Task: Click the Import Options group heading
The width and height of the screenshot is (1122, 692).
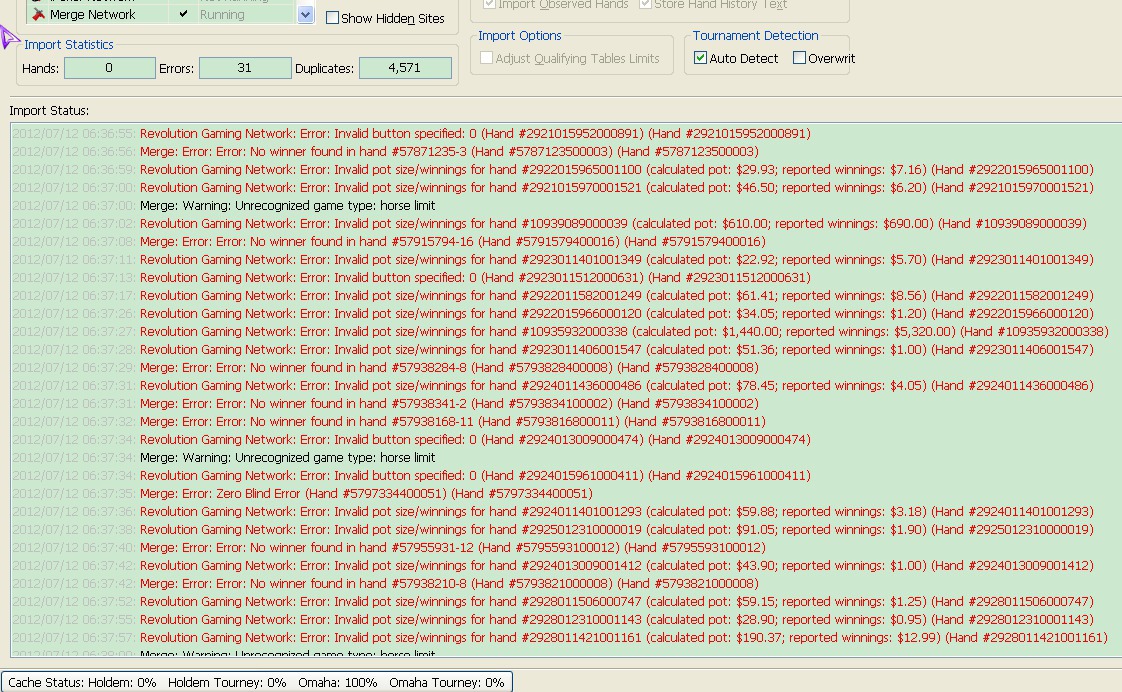Action: [519, 35]
